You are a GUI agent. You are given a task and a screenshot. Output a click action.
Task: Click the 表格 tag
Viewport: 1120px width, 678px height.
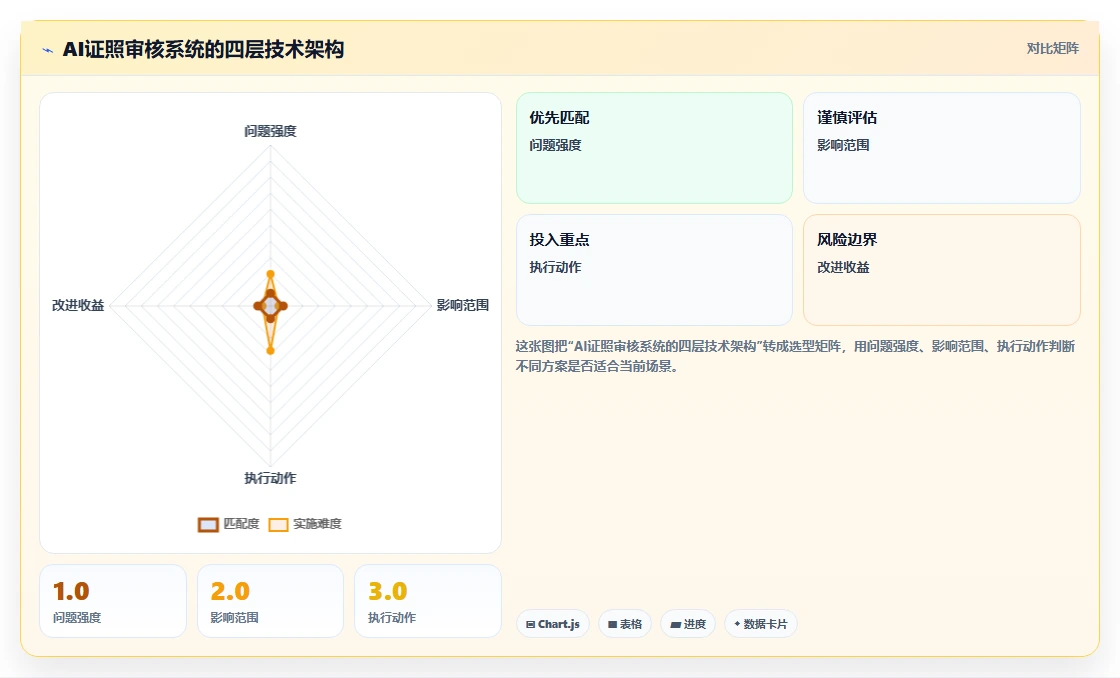point(625,624)
